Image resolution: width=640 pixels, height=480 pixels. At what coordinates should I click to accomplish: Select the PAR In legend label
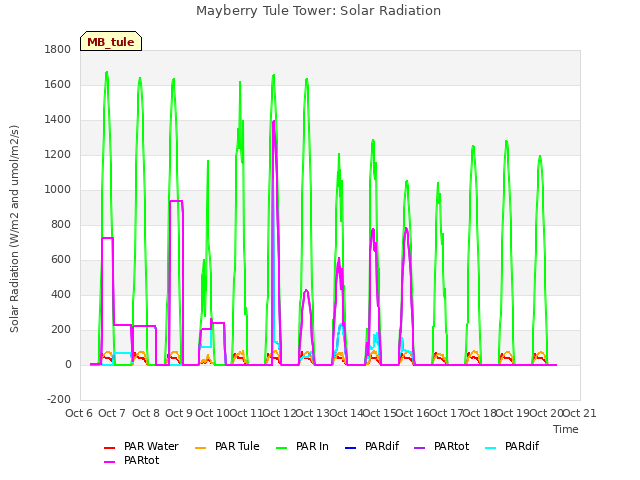tap(312, 447)
